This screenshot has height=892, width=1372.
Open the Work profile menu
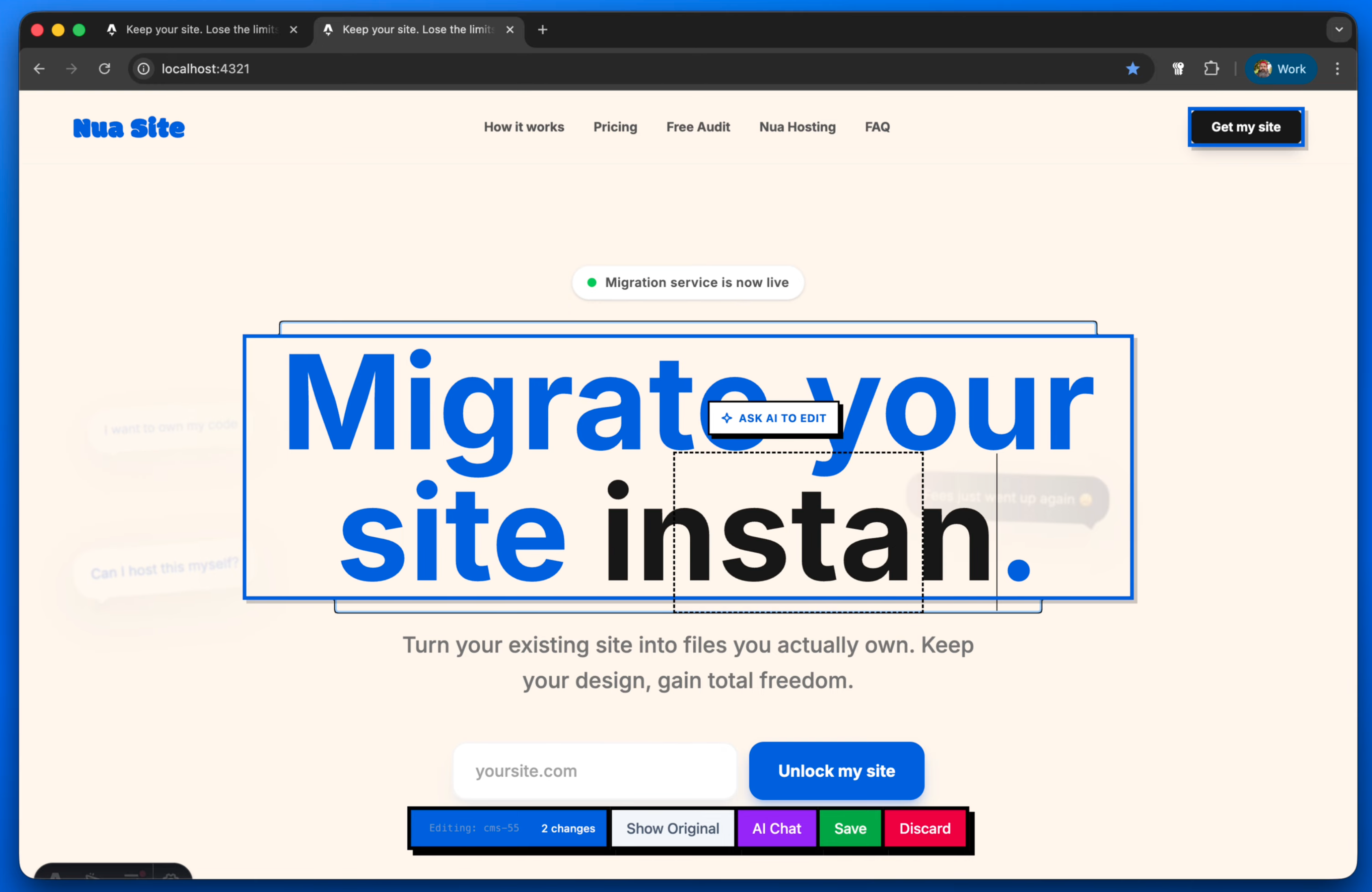click(1280, 69)
